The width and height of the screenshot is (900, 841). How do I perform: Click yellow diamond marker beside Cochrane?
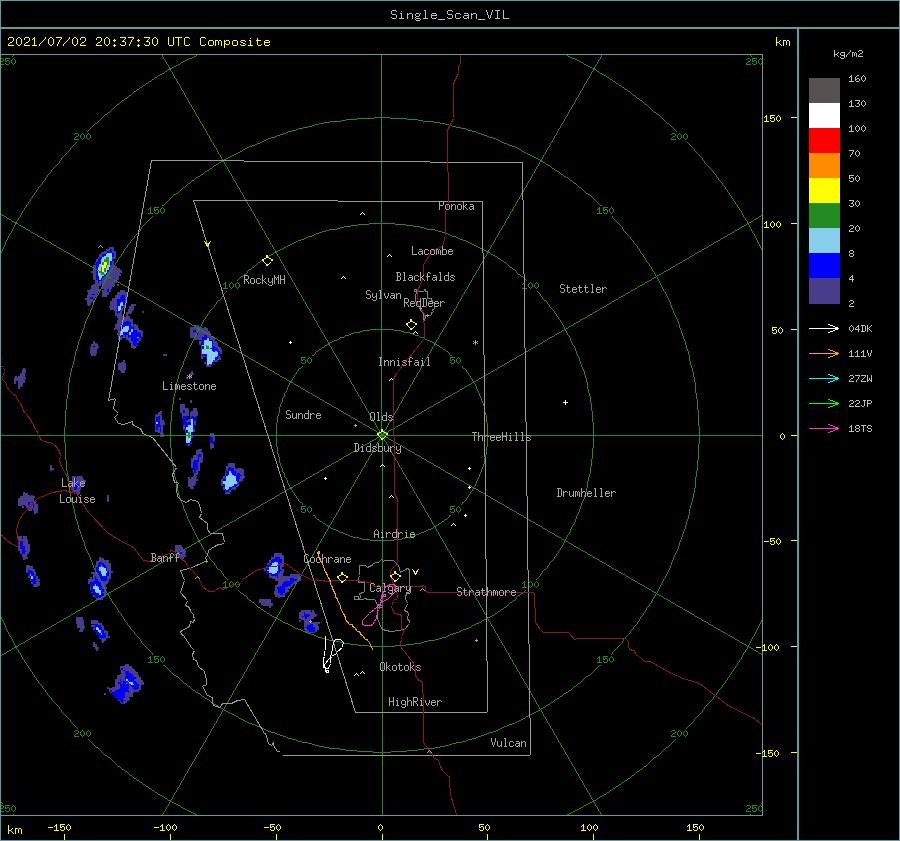343,577
